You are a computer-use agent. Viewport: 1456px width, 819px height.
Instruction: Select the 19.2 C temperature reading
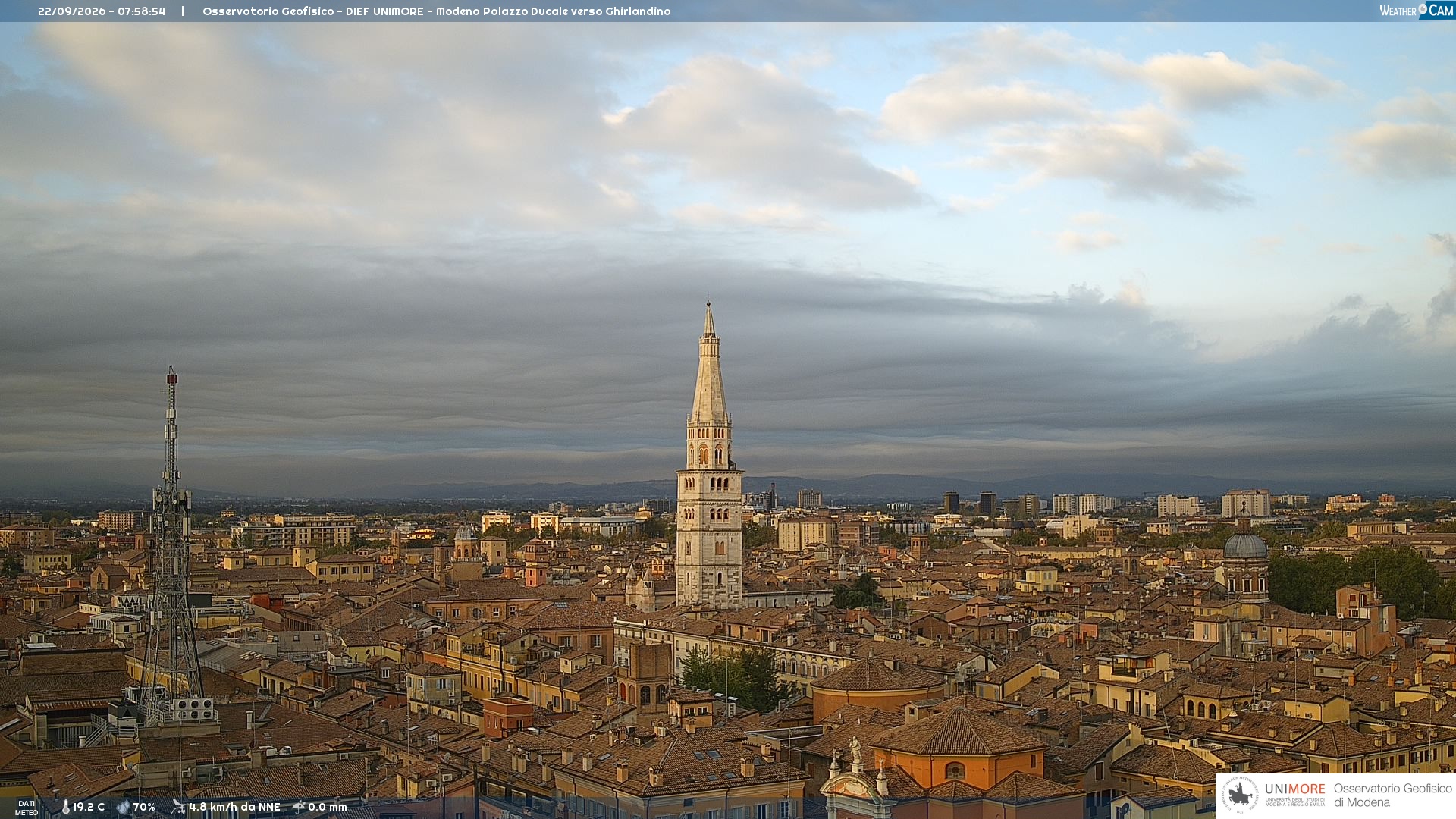pyautogui.click(x=89, y=807)
